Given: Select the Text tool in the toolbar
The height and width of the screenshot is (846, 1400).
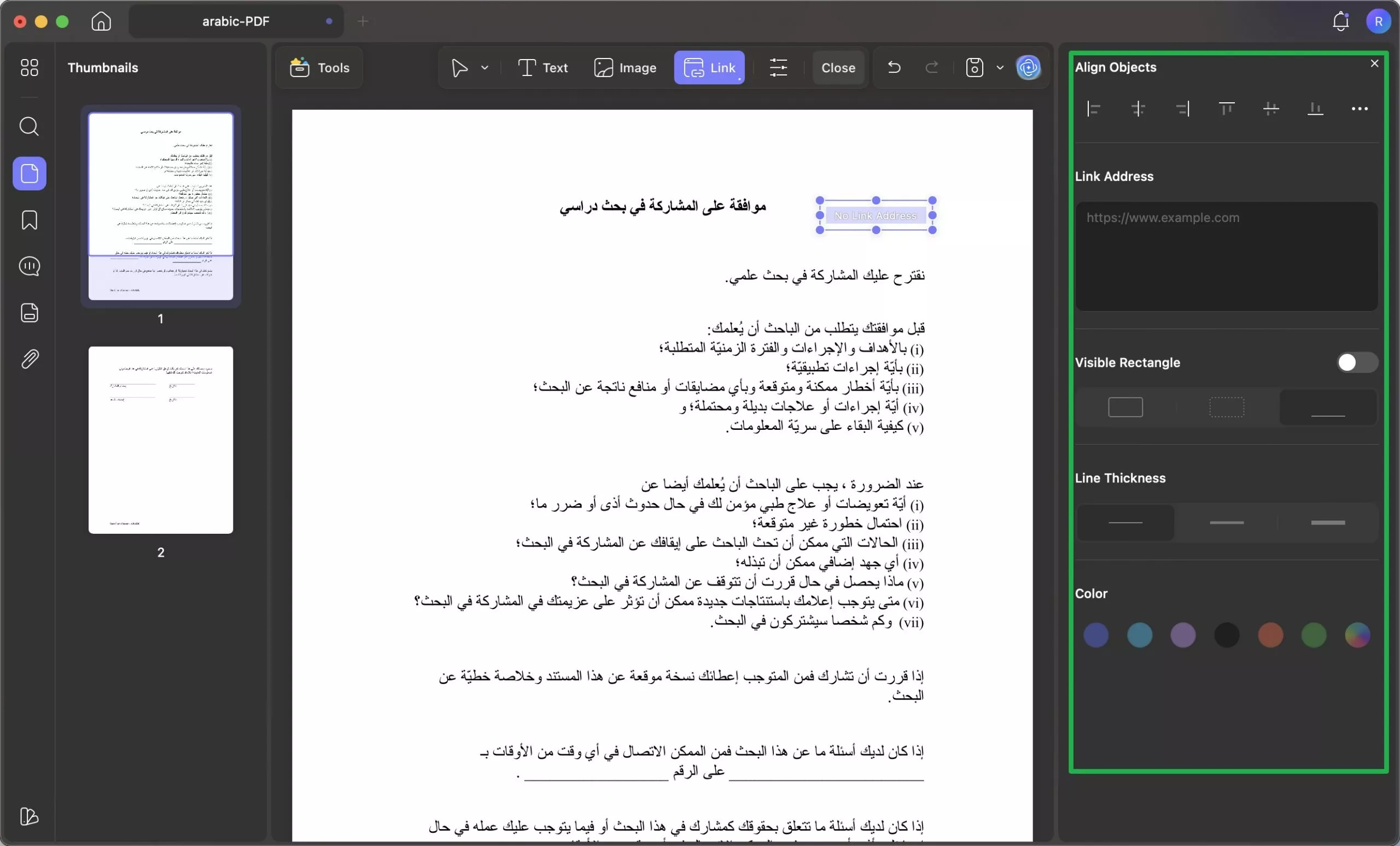Looking at the screenshot, I should click(541, 68).
